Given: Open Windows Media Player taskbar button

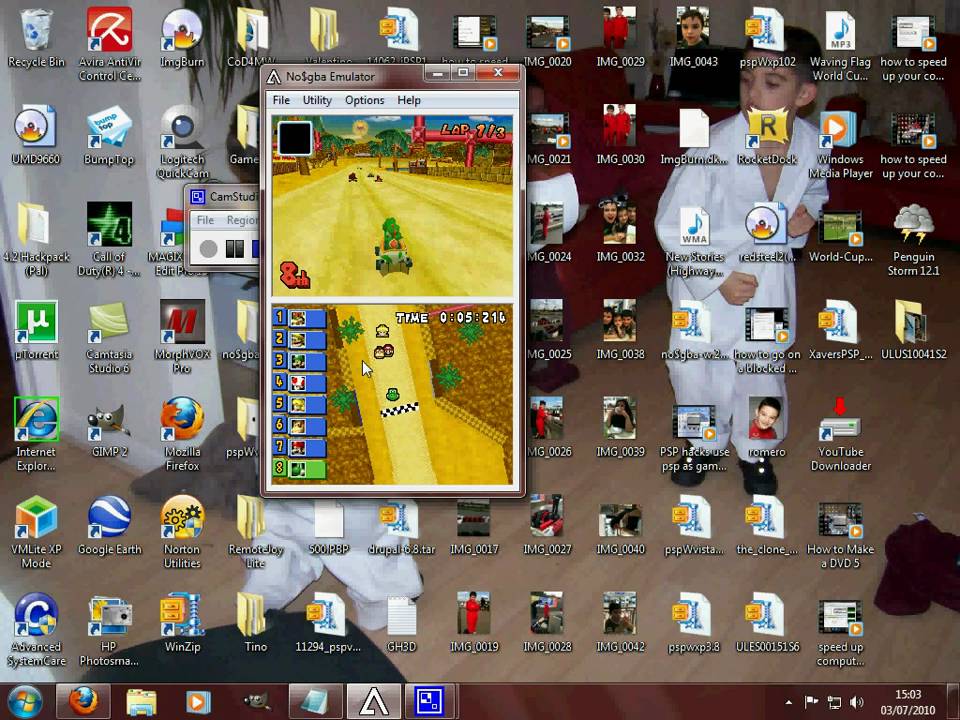Looking at the screenshot, I should [x=197, y=702].
